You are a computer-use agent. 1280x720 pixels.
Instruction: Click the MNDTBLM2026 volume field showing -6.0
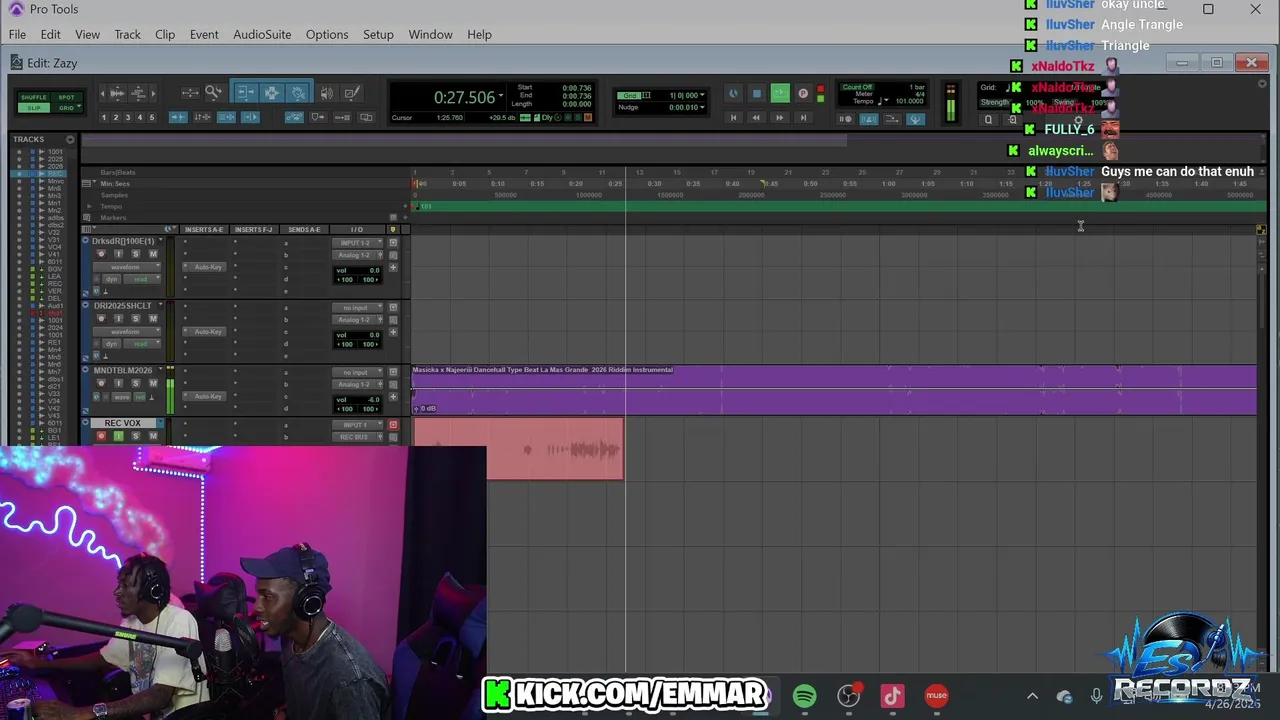(357, 400)
